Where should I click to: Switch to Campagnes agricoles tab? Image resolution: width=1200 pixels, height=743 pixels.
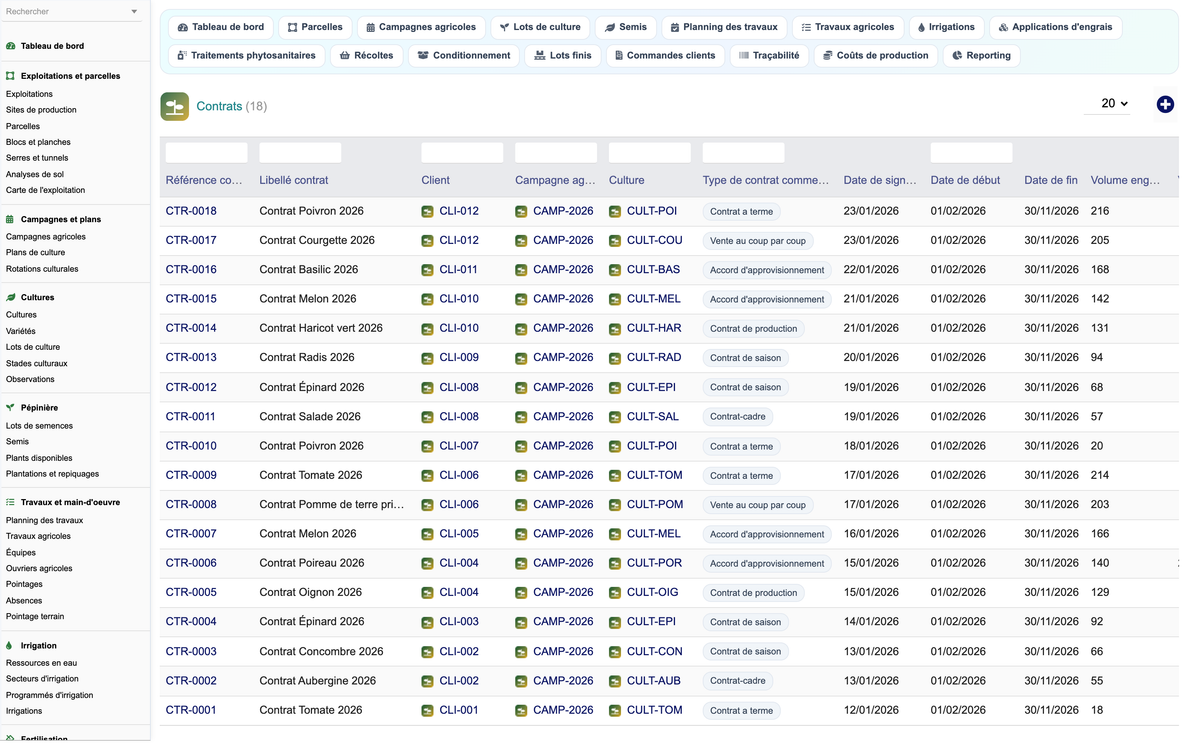(421, 27)
